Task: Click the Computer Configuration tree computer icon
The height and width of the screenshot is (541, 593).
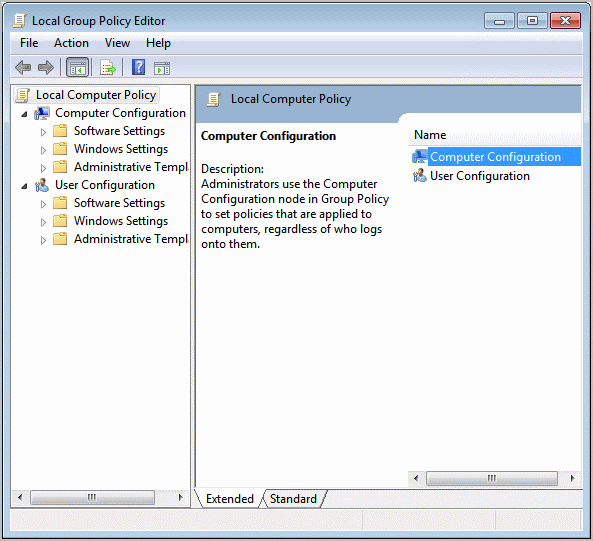Action: (x=42, y=113)
